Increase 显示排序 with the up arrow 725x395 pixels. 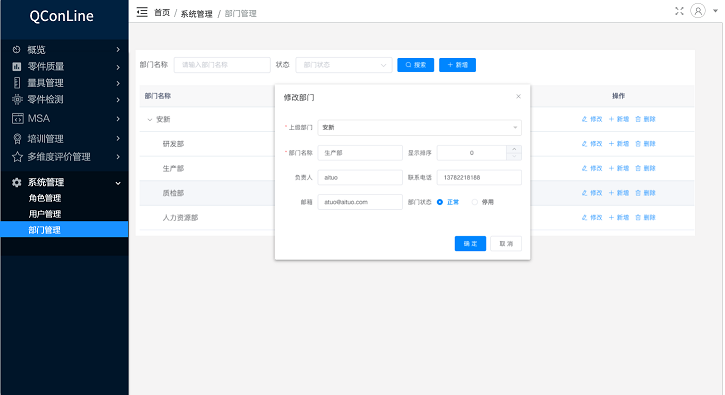tap(514, 149)
